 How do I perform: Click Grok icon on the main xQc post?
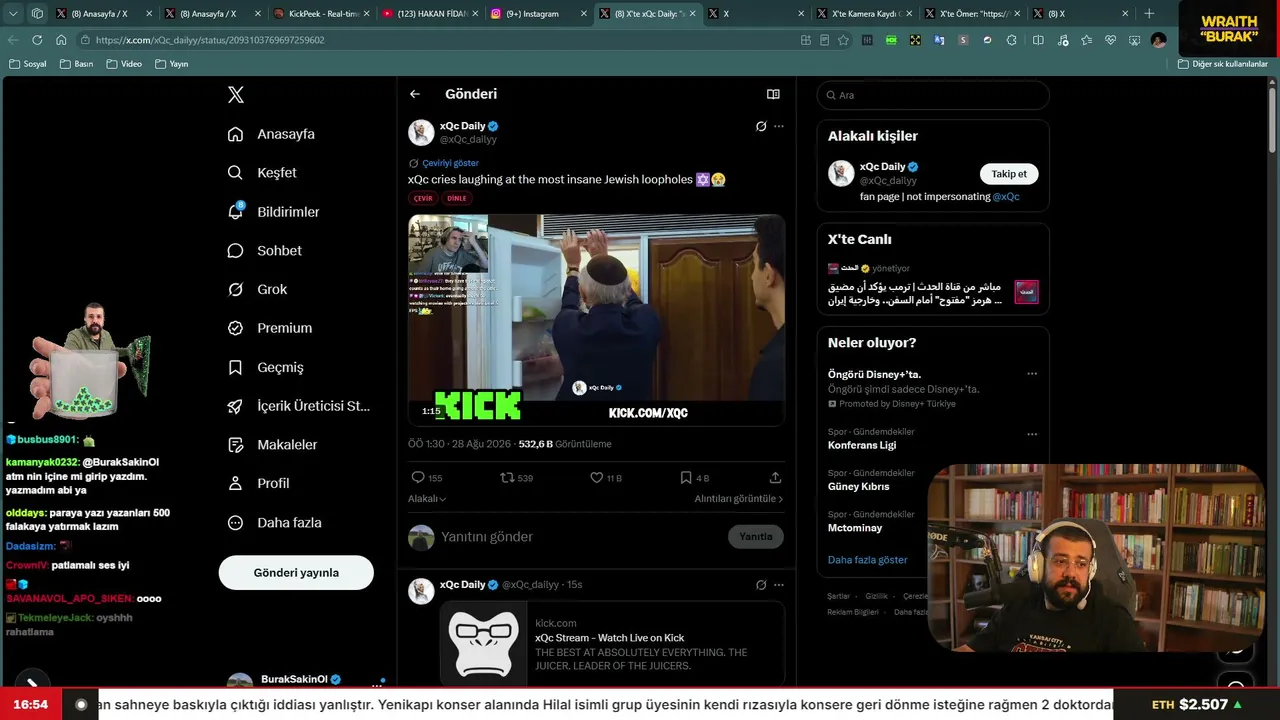click(761, 127)
